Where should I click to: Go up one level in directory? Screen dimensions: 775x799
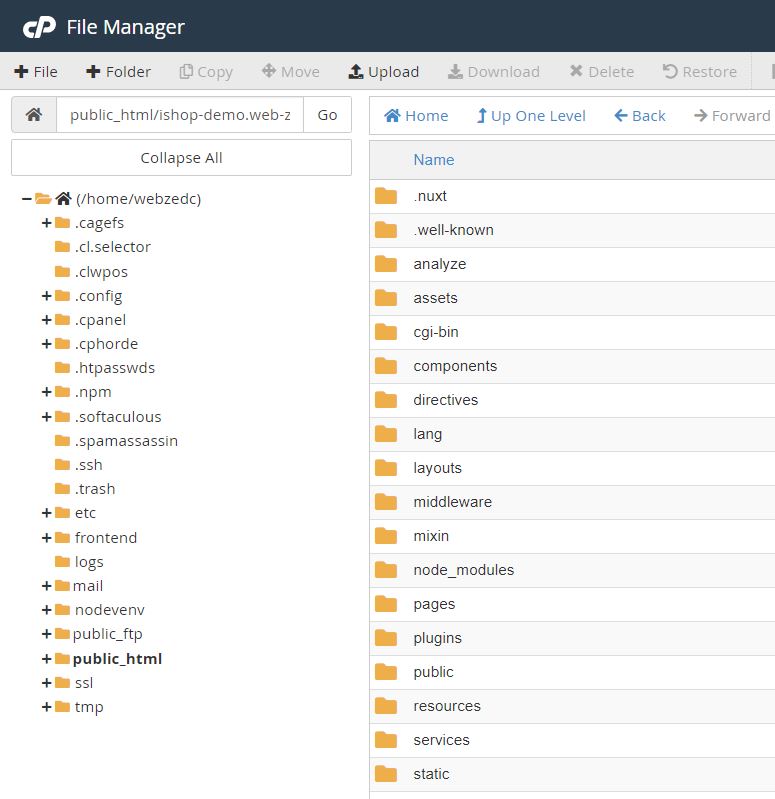coord(531,116)
